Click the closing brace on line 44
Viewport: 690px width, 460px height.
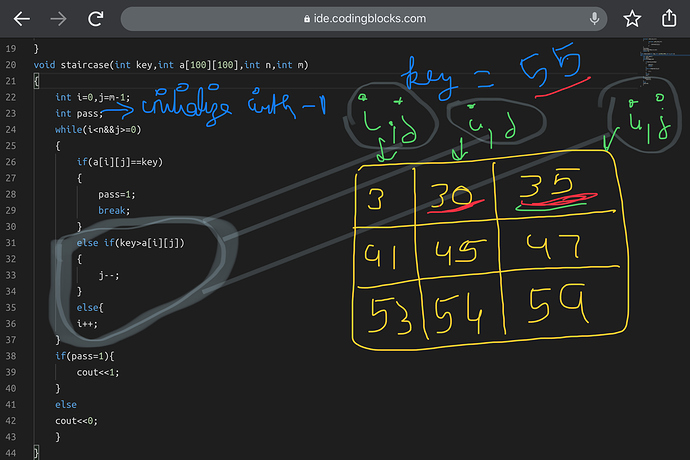click(x=36, y=453)
